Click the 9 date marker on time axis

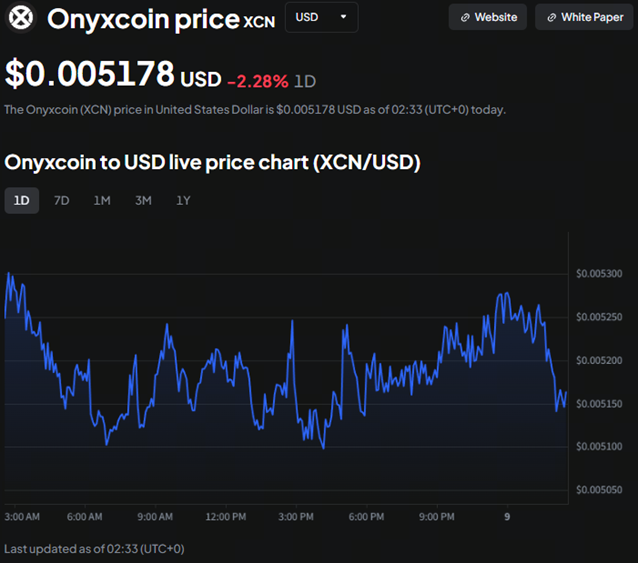pyautogui.click(x=507, y=517)
